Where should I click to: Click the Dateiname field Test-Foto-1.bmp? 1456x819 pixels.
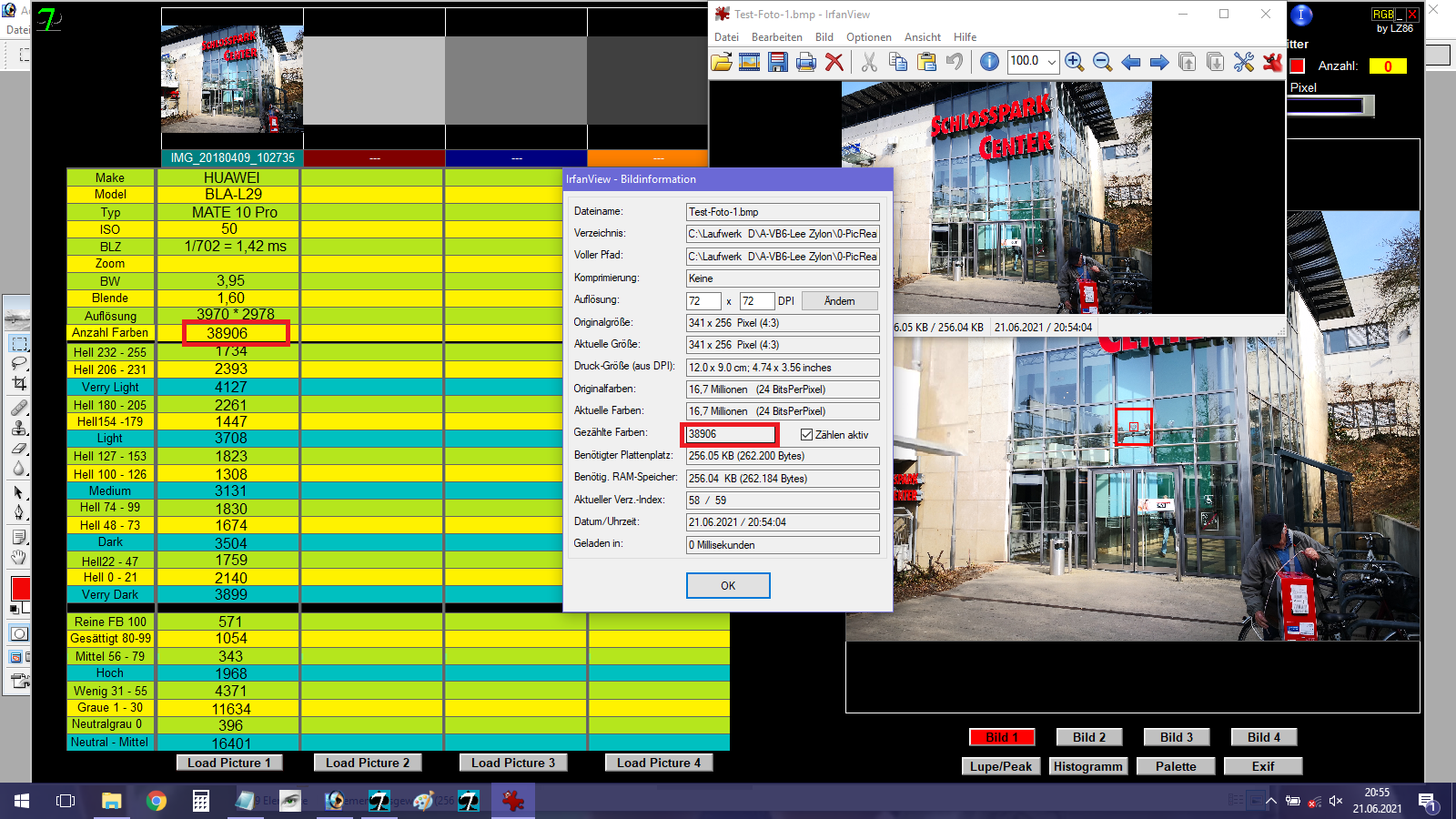coord(783,211)
